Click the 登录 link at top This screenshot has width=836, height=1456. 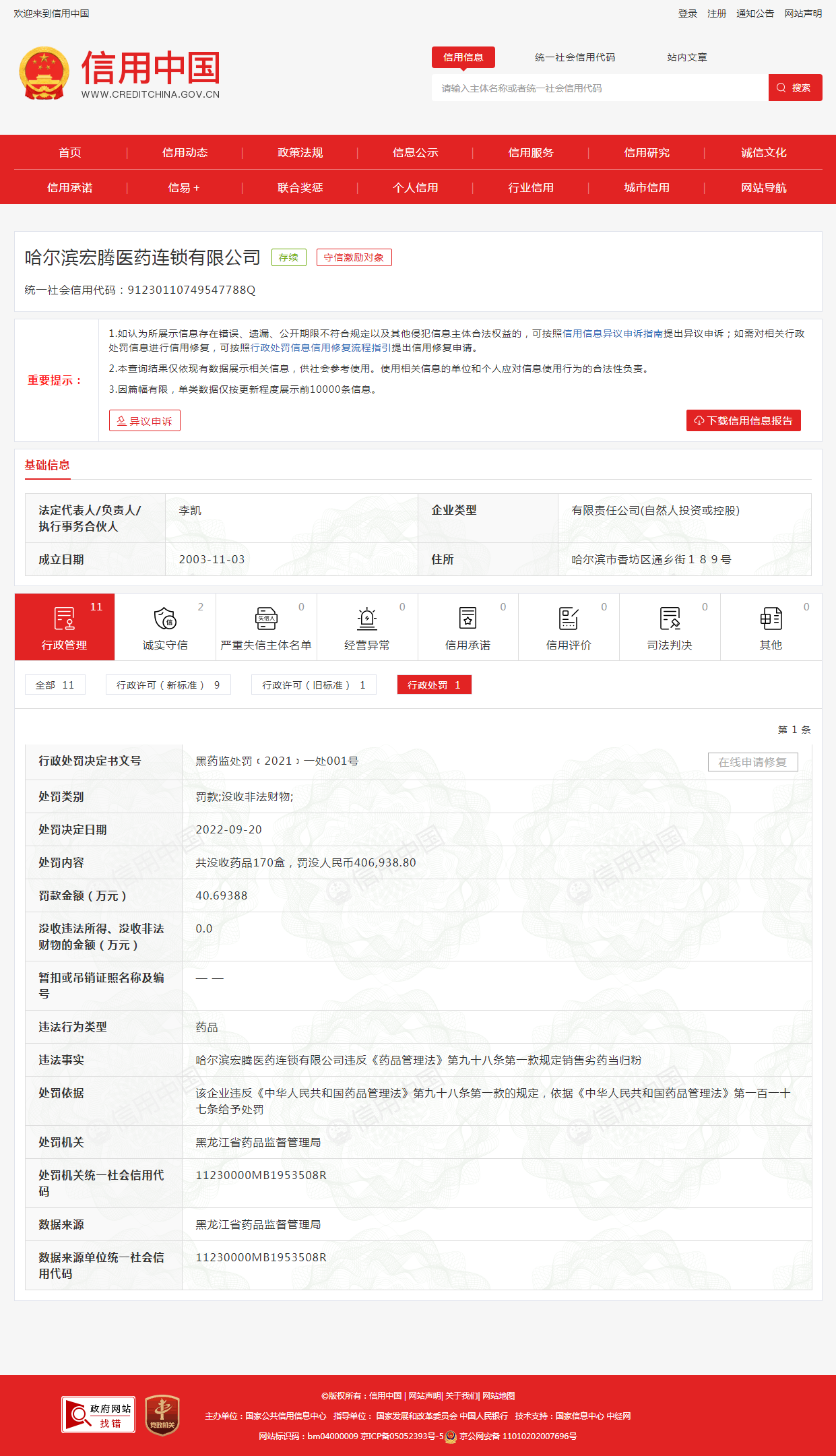tap(688, 13)
